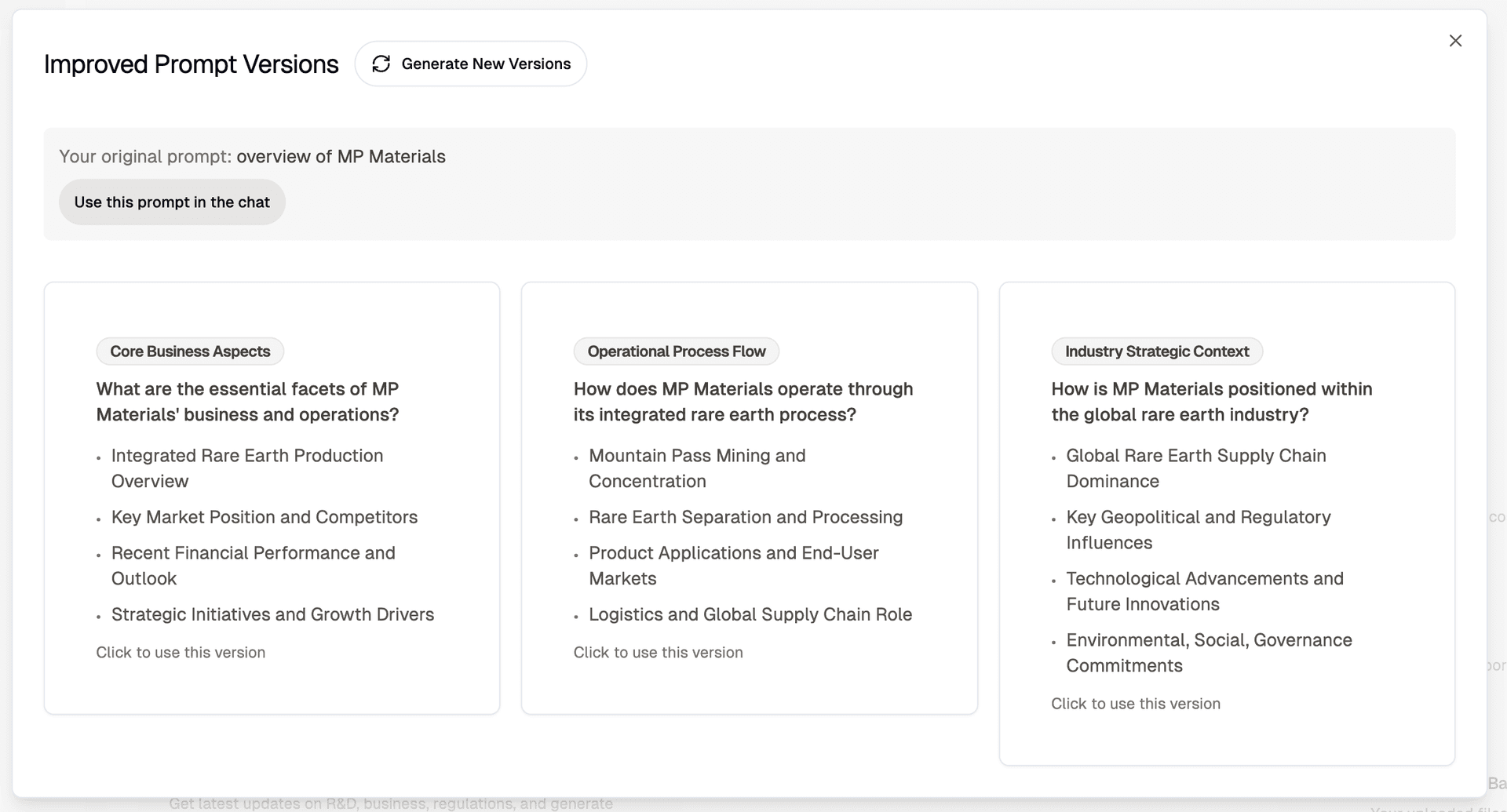The width and height of the screenshot is (1507, 812).
Task: Click 'Integrated Rare Earth Production Overview' bullet
Action: 247,468
